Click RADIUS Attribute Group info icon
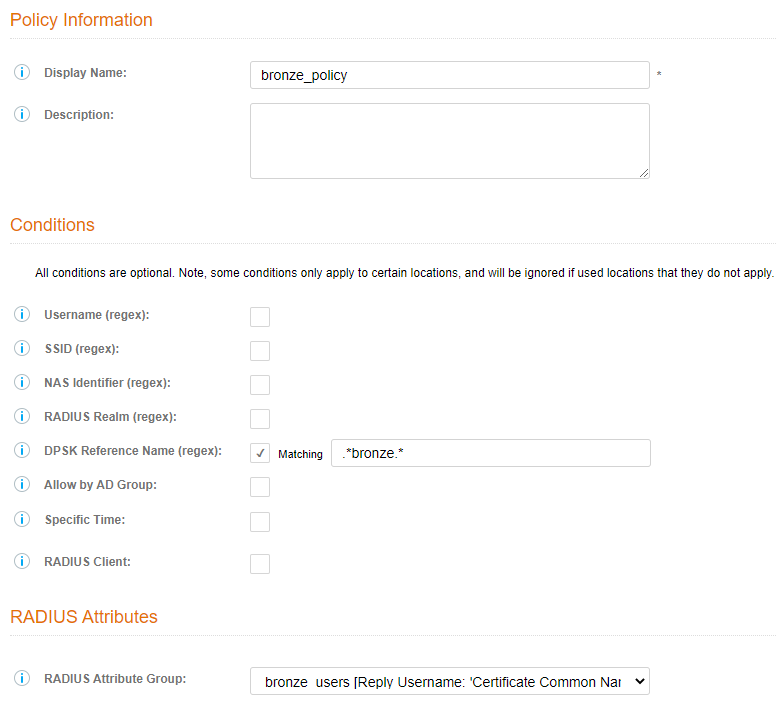This screenshot has width=777, height=704. [x=22, y=679]
